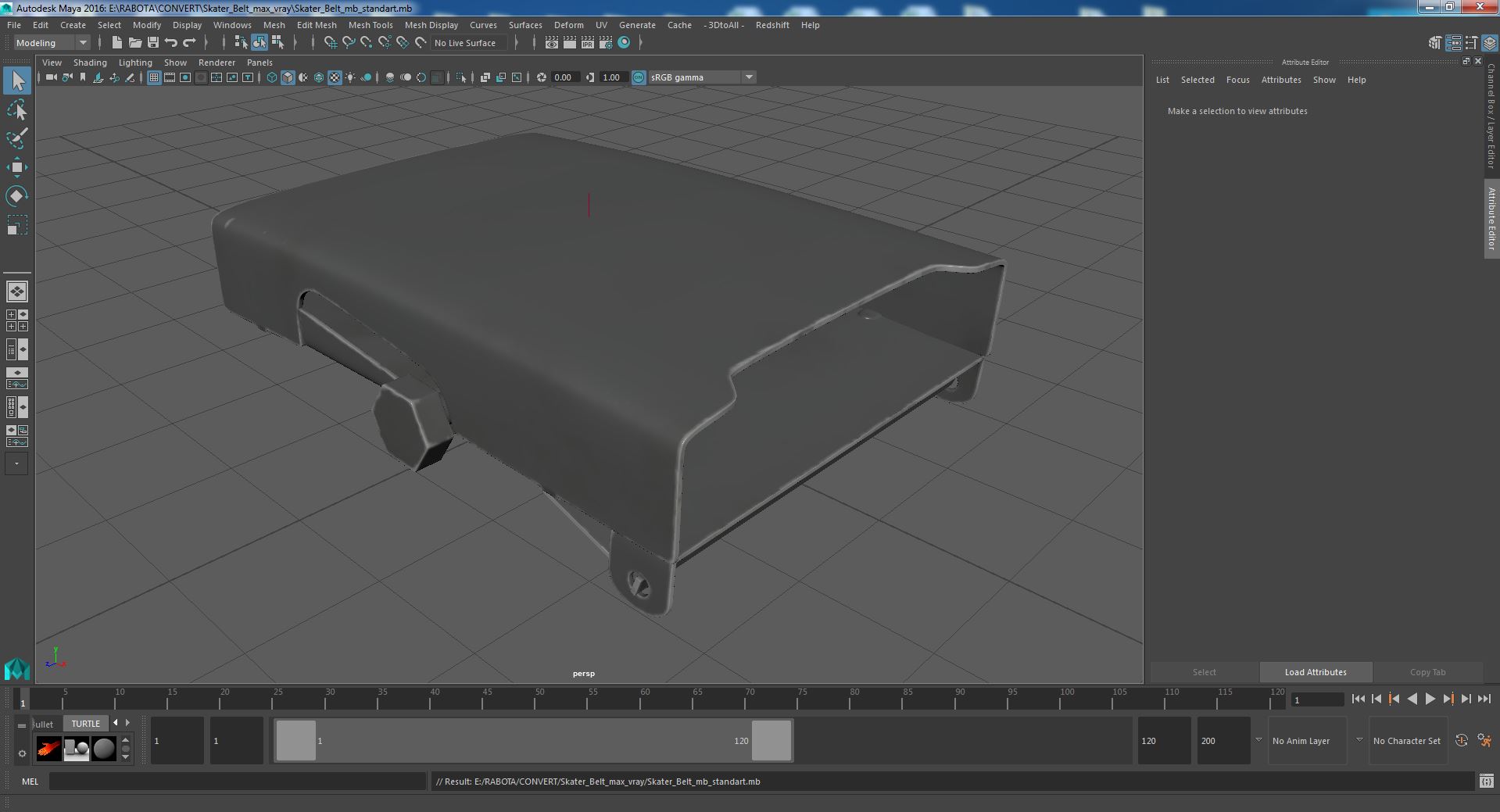The height and width of the screenshot is (812, 1500).
Task: Click the Copy Tab button
Action: 1427,672
